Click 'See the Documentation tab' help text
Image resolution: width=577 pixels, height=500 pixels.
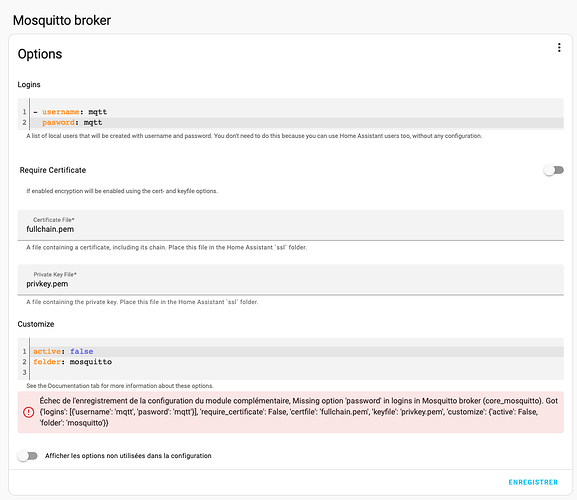pyautogui.click(x=120, y=386)
